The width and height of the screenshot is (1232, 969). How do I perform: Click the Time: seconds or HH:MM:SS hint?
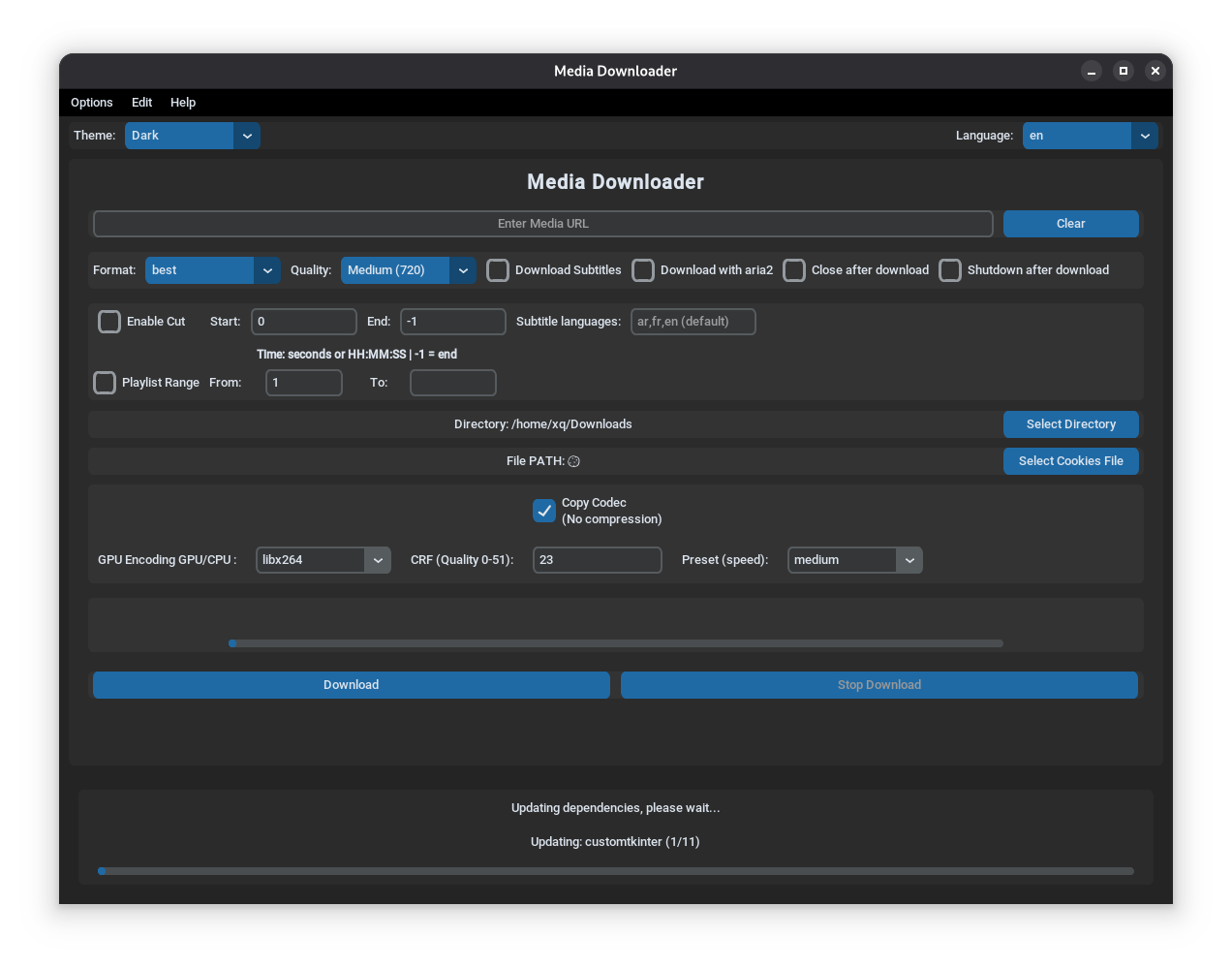tap(356, 355)
